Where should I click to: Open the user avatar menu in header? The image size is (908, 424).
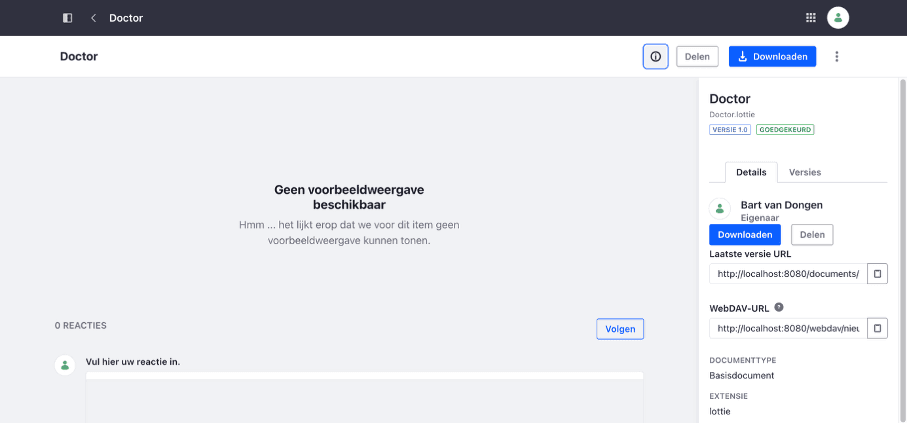pyautogui.click(x=838, y=18)
